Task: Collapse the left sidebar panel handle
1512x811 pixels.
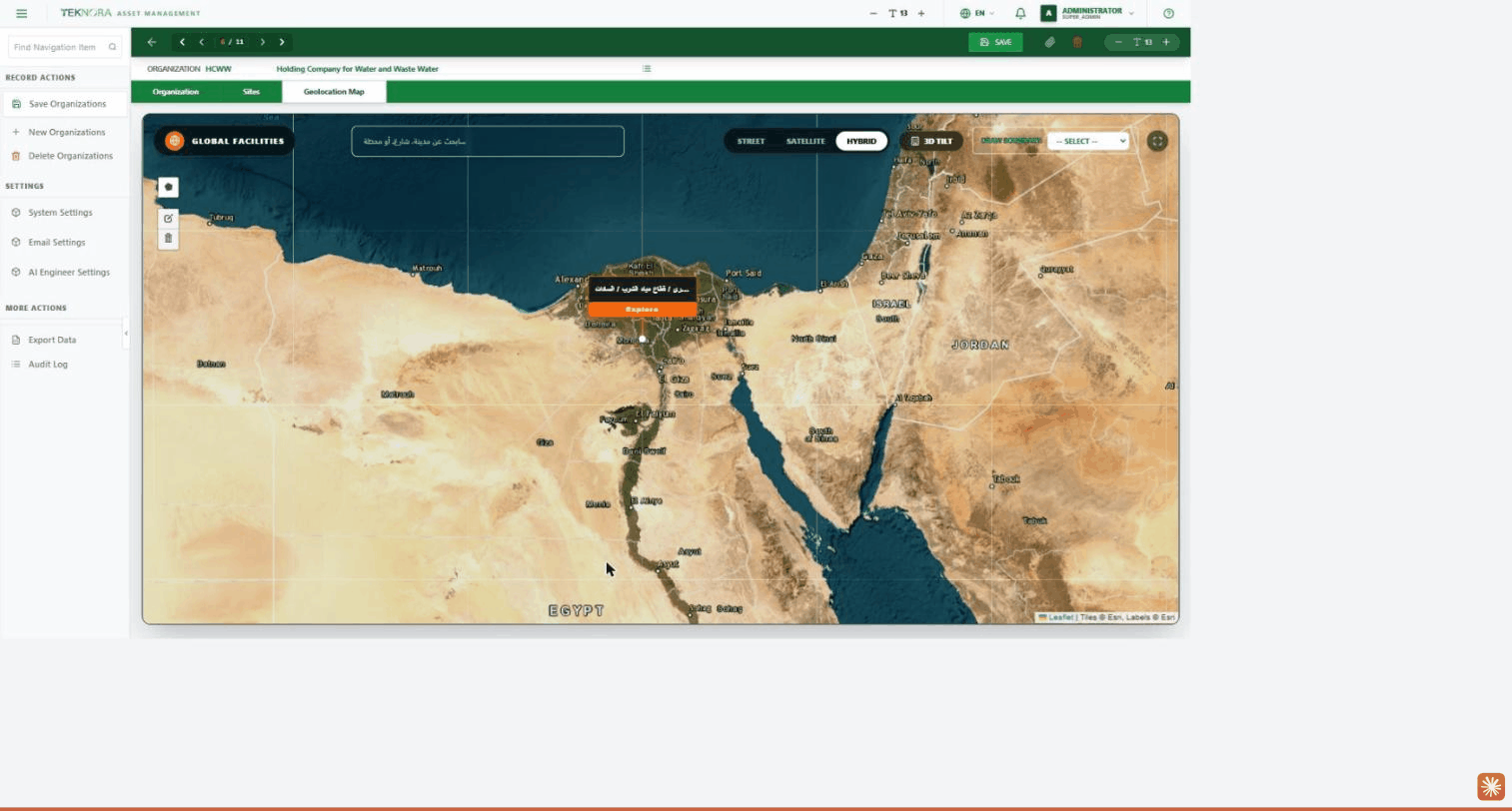Action: [126, 334]
